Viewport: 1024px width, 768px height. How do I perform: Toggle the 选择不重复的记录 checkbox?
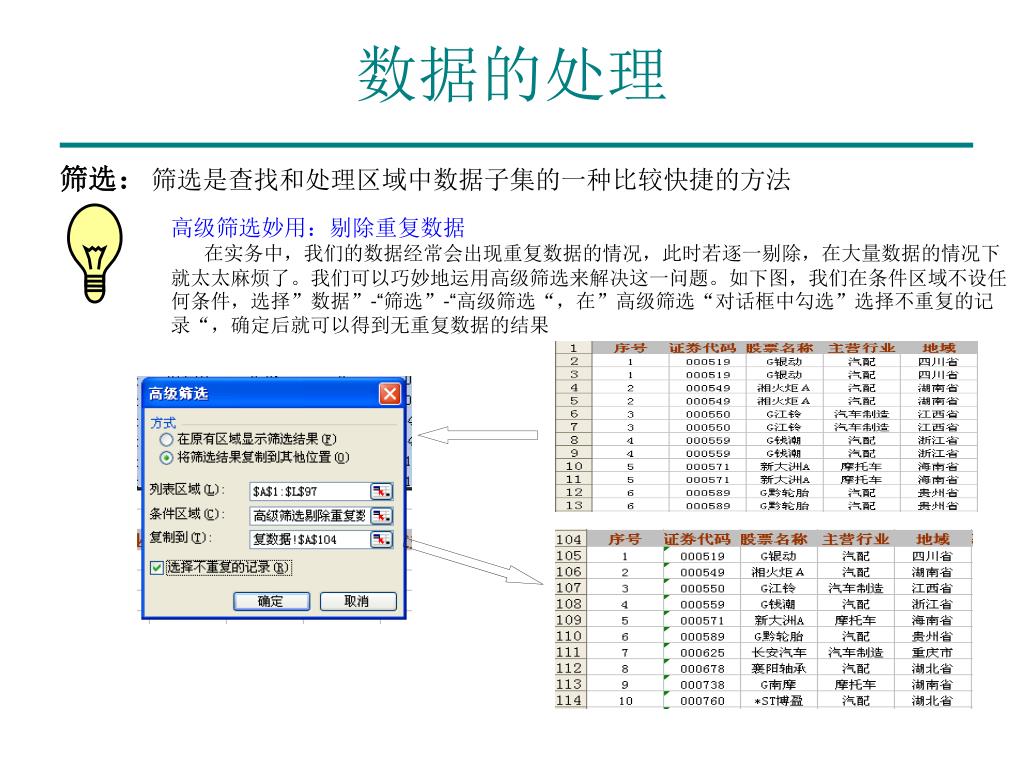click(x=157, y=568)
